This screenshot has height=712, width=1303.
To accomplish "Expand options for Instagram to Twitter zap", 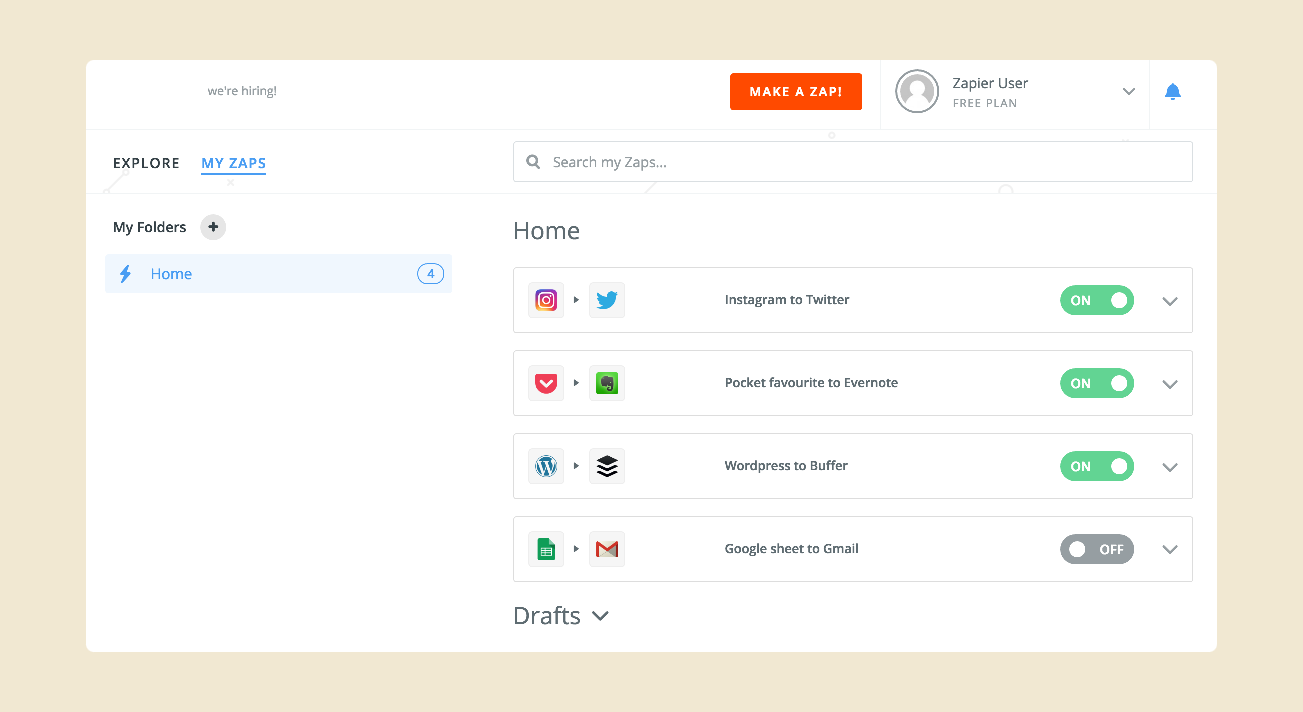I will click(x=1170, y=301).
